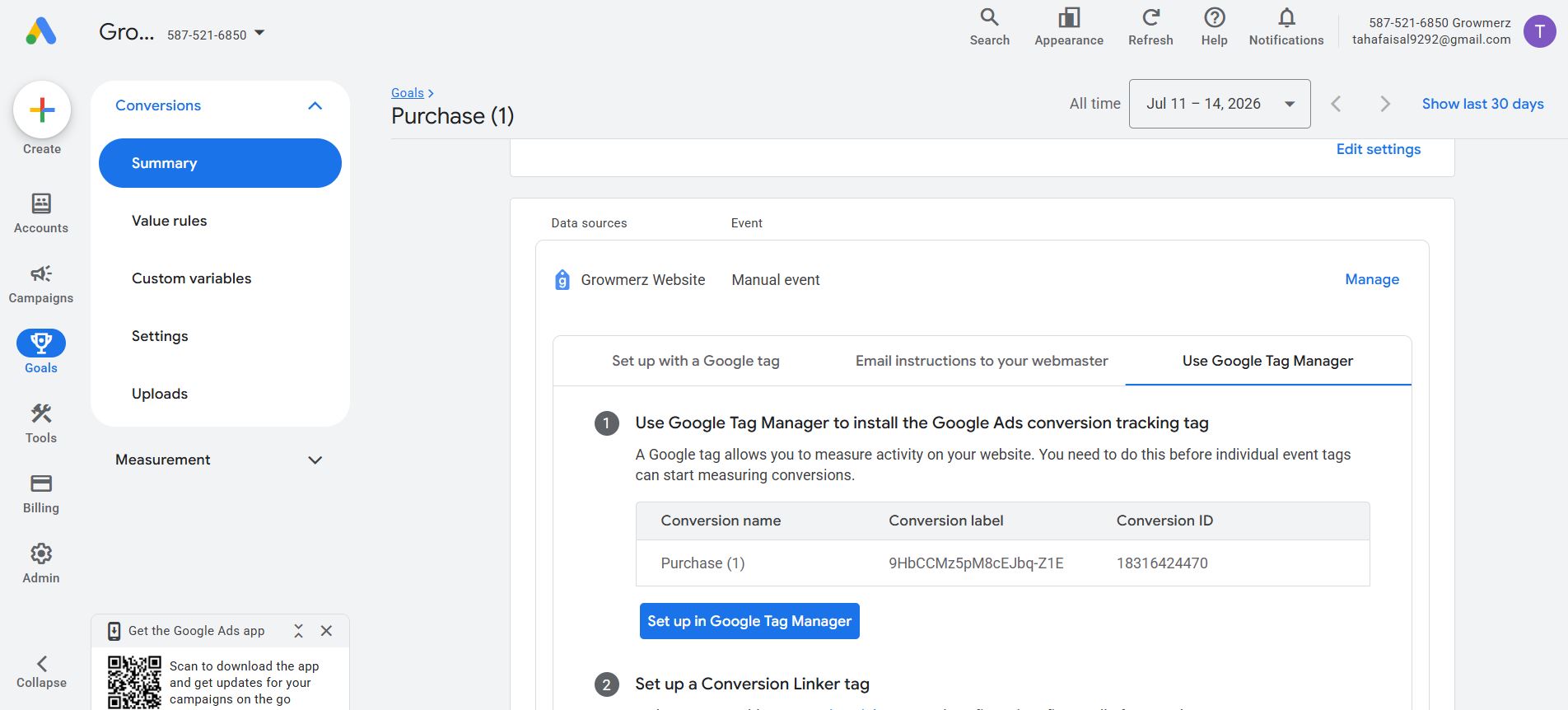Close the Get the Google Ads app card
The image size is (1568, 710).
tap(326, 631)
